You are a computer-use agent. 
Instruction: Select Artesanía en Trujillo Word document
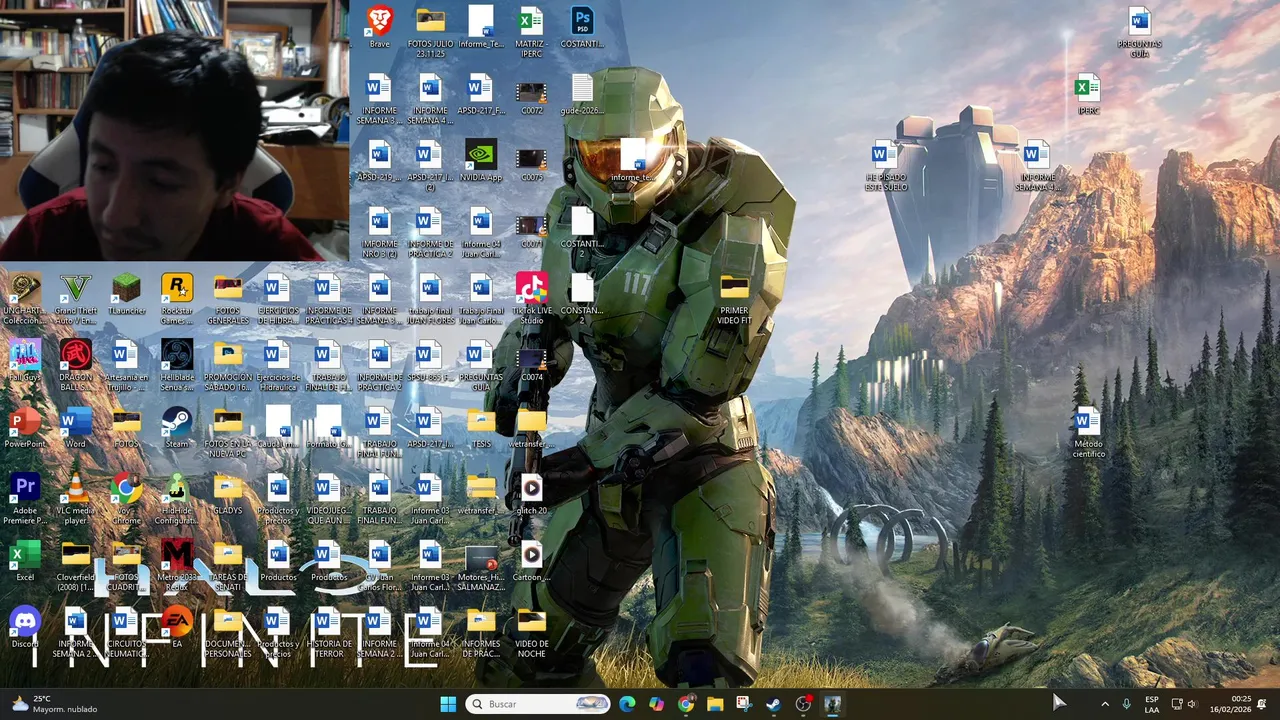click(x=126, y=365)
